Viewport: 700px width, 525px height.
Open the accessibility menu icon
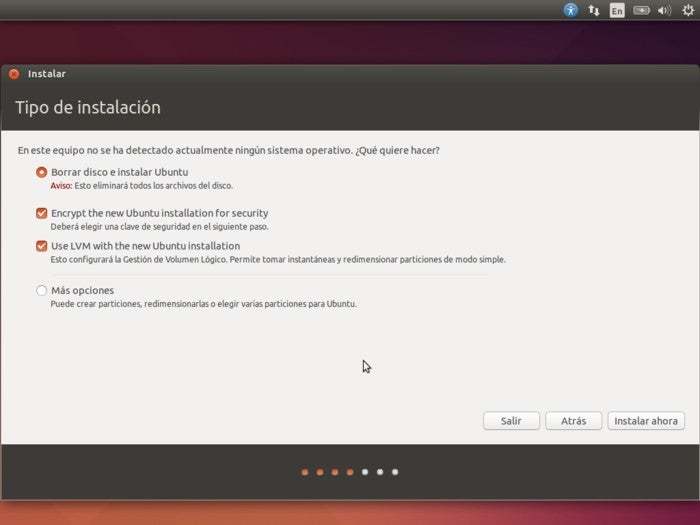pos(571,10)
